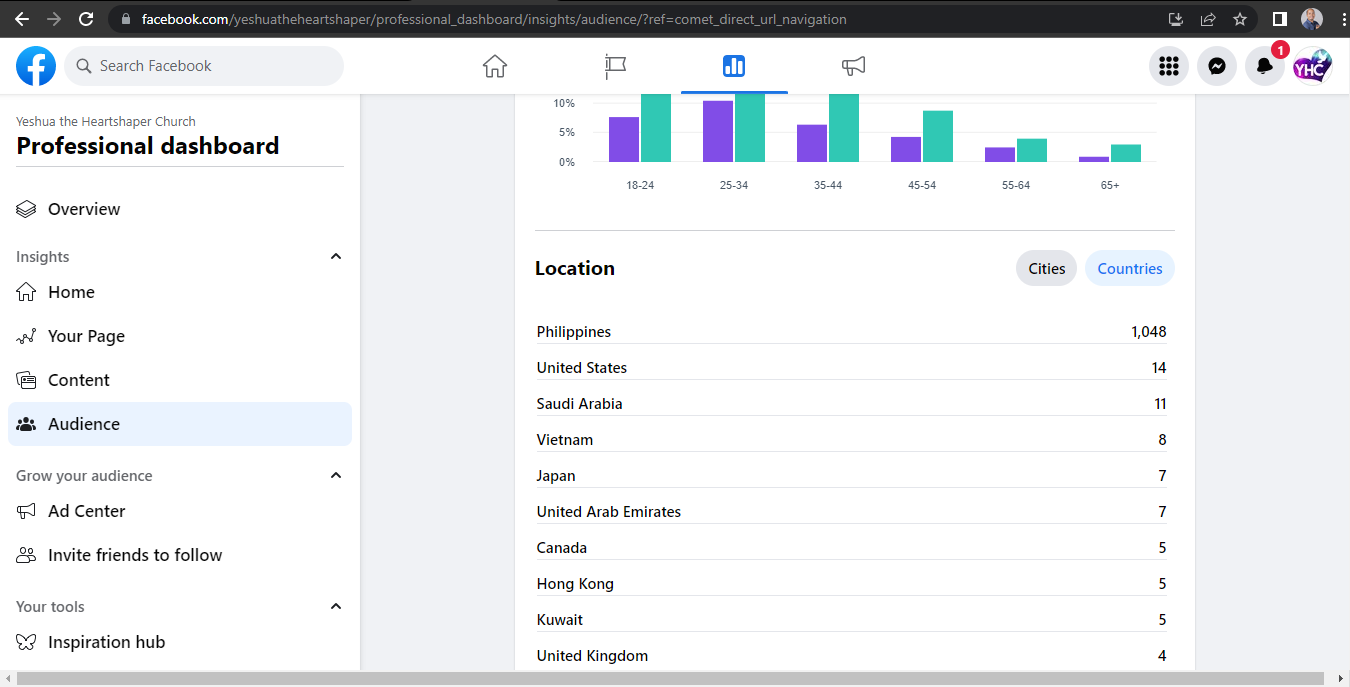This screenshot has width=1350, height=687.
Task: Go to the Facebook Home feed icon
Action: click(x=495, y=66)
